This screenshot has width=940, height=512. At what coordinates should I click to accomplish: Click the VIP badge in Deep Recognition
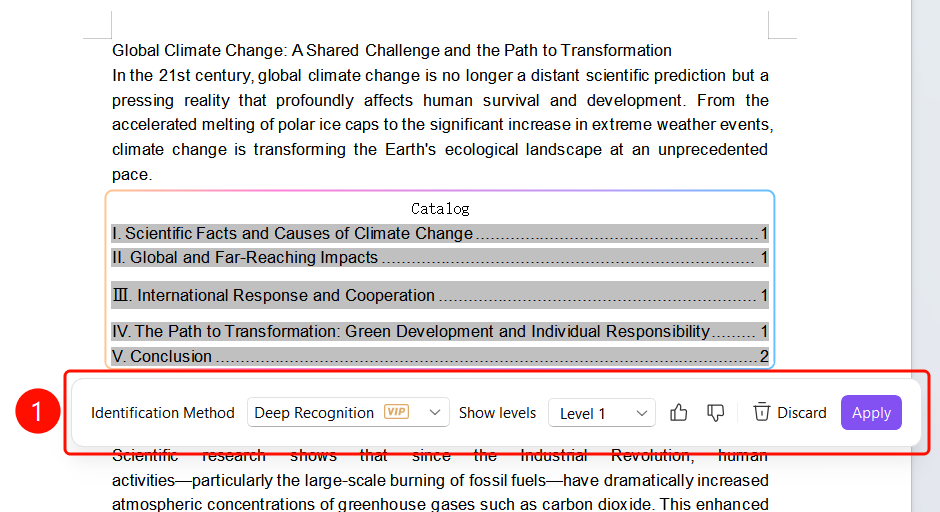coord(396,412)
